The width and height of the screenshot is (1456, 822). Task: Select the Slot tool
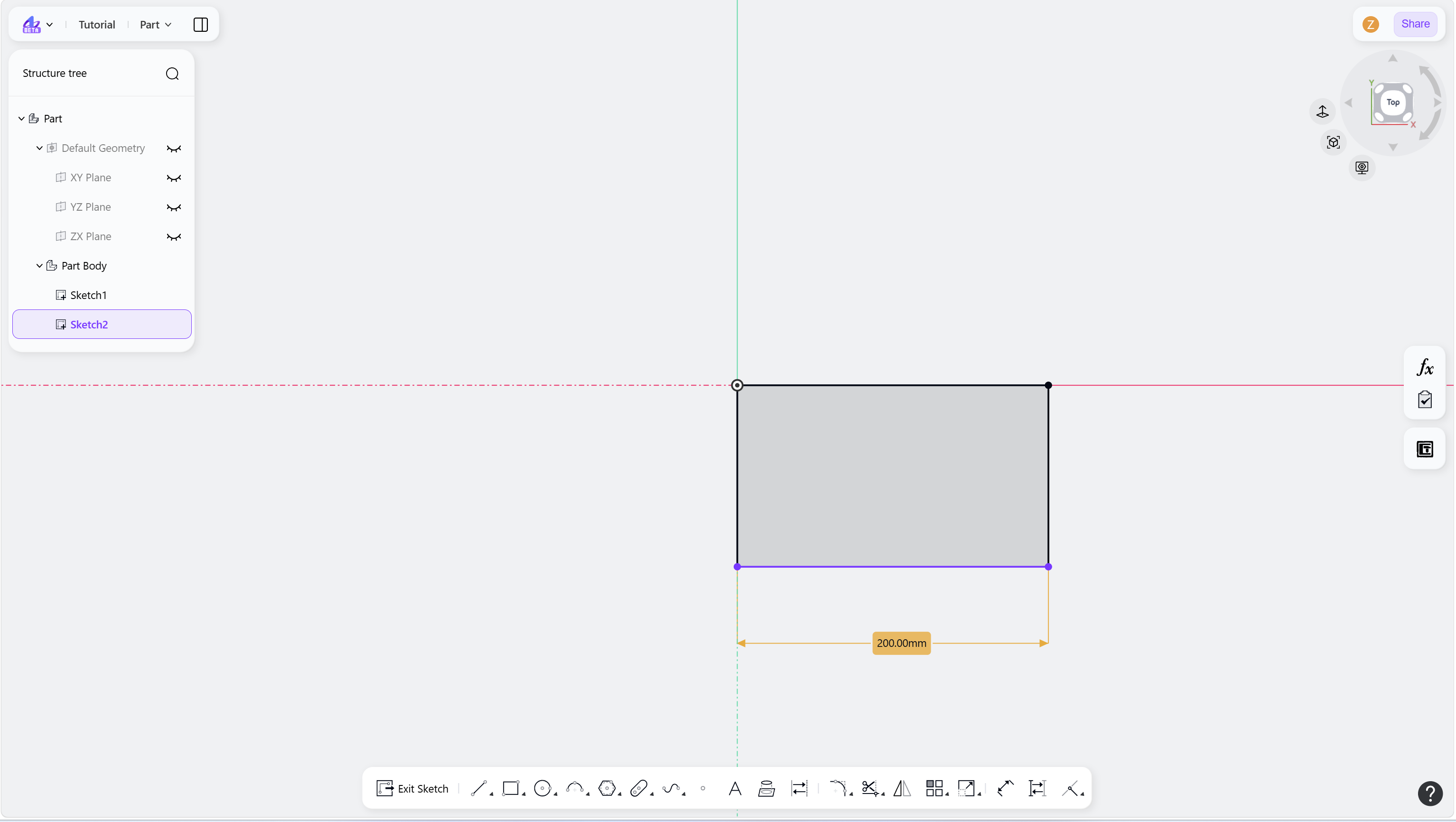[x=639, y=788]
